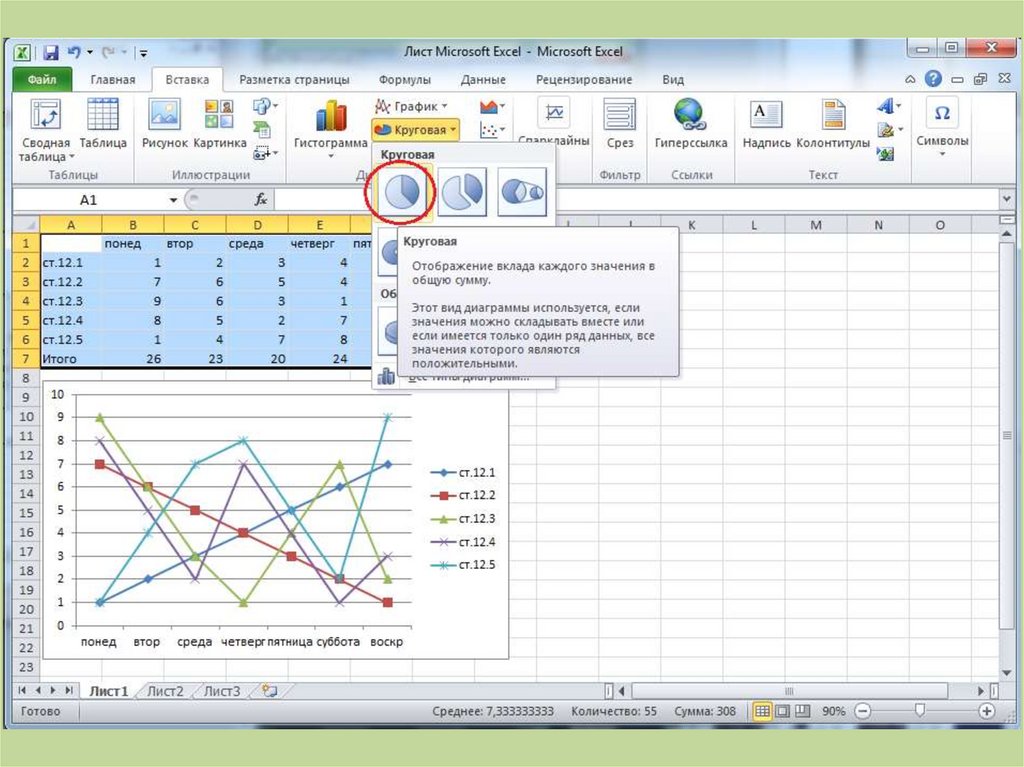Select sheet tab Лист1
Viewport: 1024px width, 767px height.
(108, 691)
